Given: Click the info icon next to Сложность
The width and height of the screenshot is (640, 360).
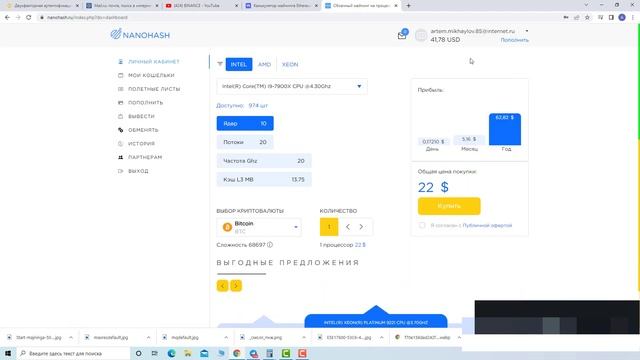Looking at the screenshot, I should coord(270,245).
